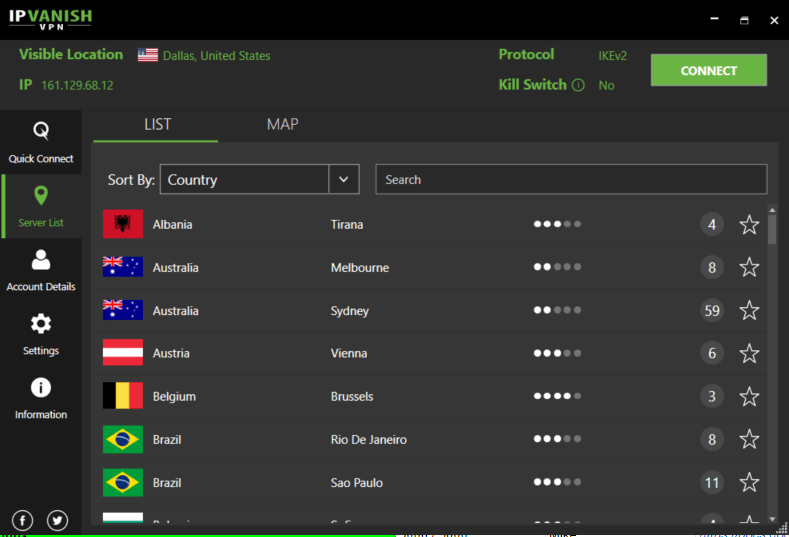Viewport: 789px width, 537px height.
Task: Click Brazil flag in Sao Paulo row
Action: point(123,483)
